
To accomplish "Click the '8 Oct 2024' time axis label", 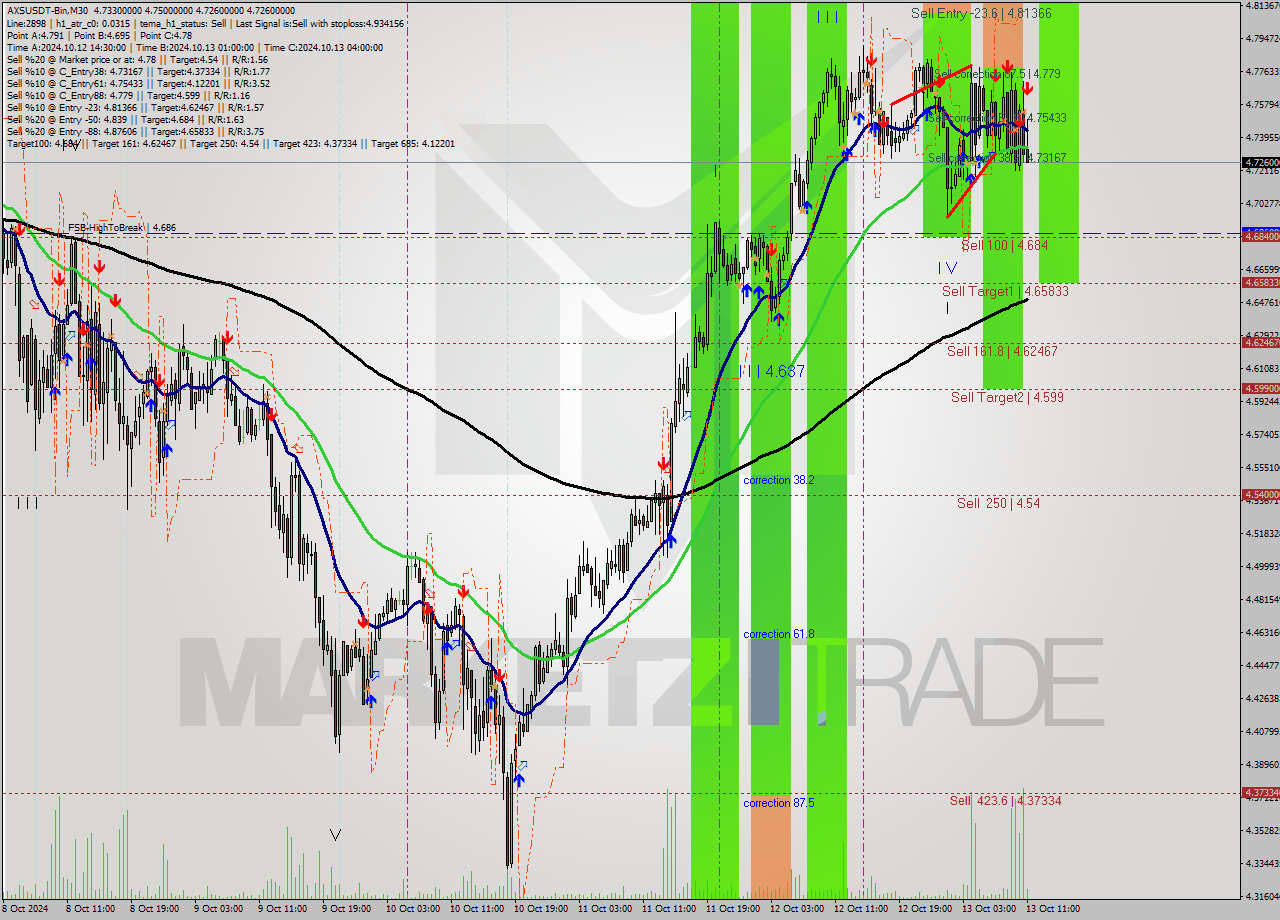I will tap(24, 910).
